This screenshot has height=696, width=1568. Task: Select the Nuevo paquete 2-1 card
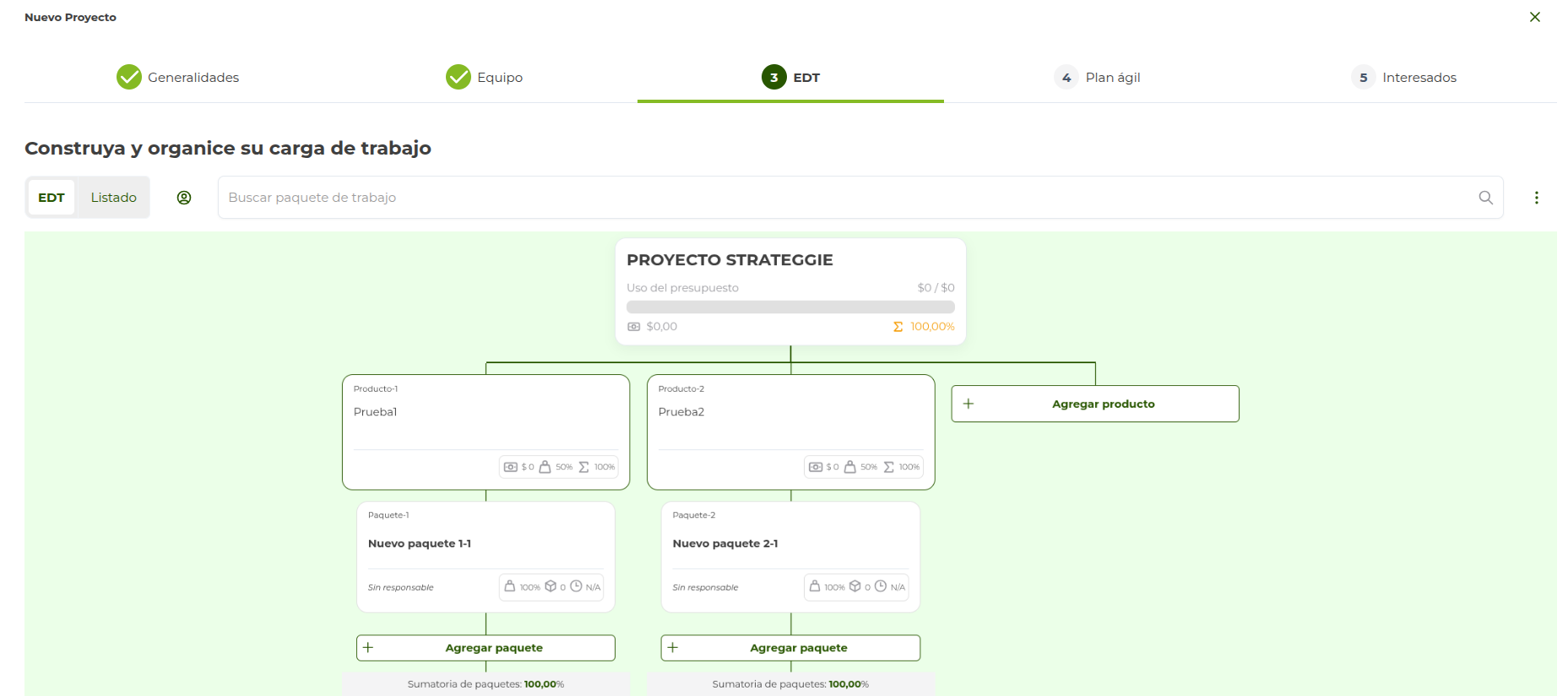pos(790,544)
